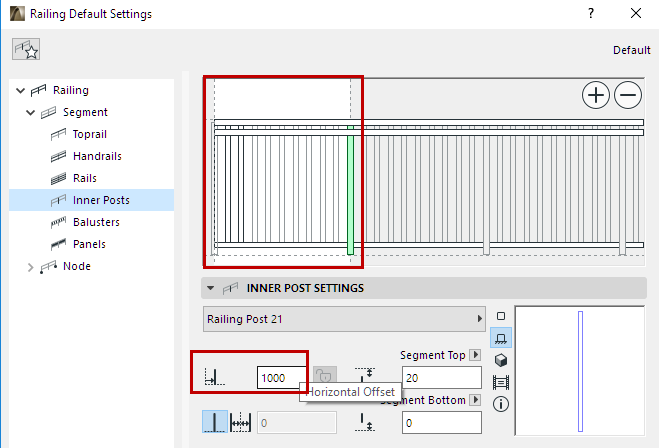
Task: Click the disabled spacing field showing 0
Action: (x=297, y=422)
